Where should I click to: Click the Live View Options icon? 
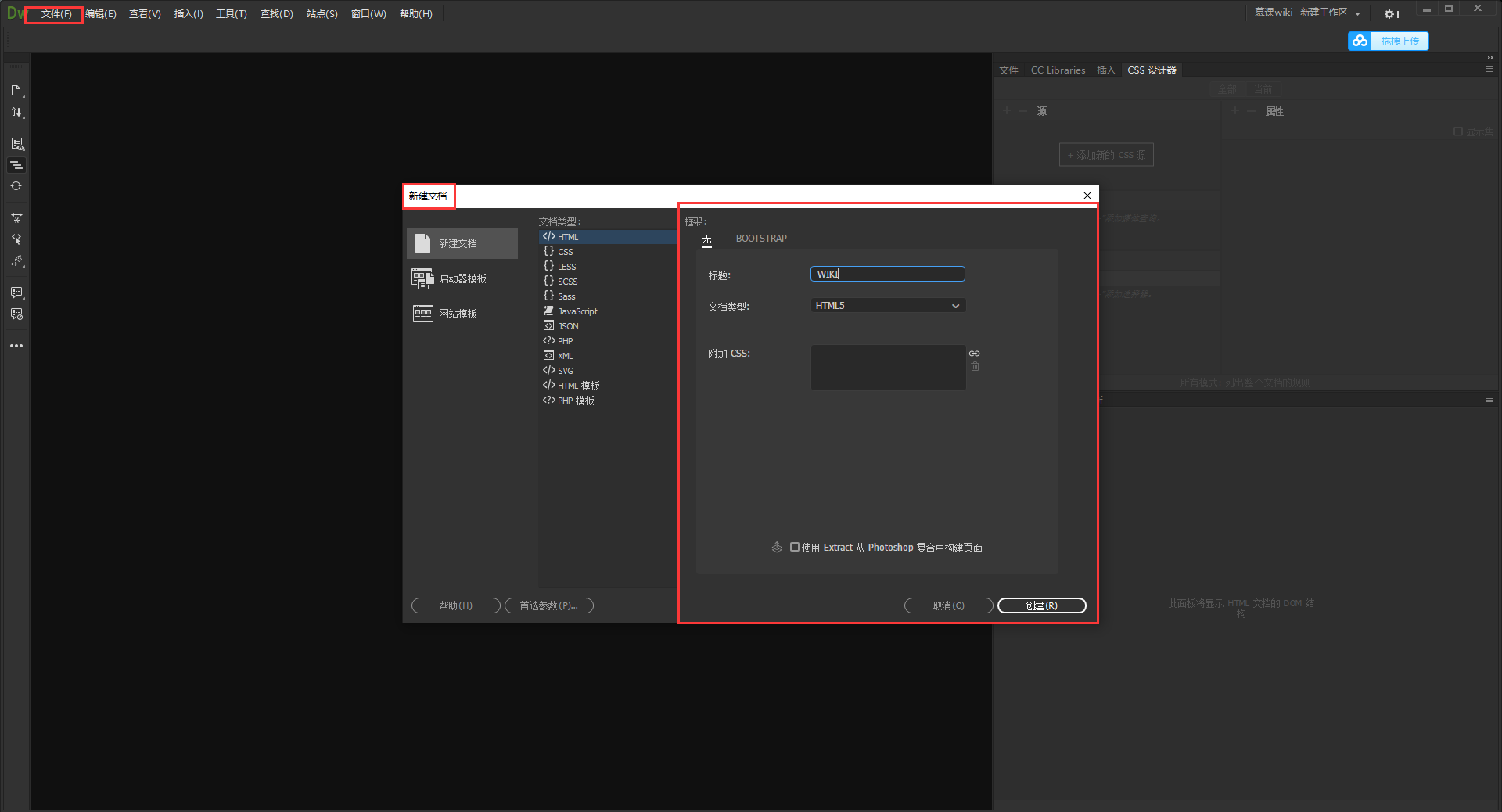point(16,144)
